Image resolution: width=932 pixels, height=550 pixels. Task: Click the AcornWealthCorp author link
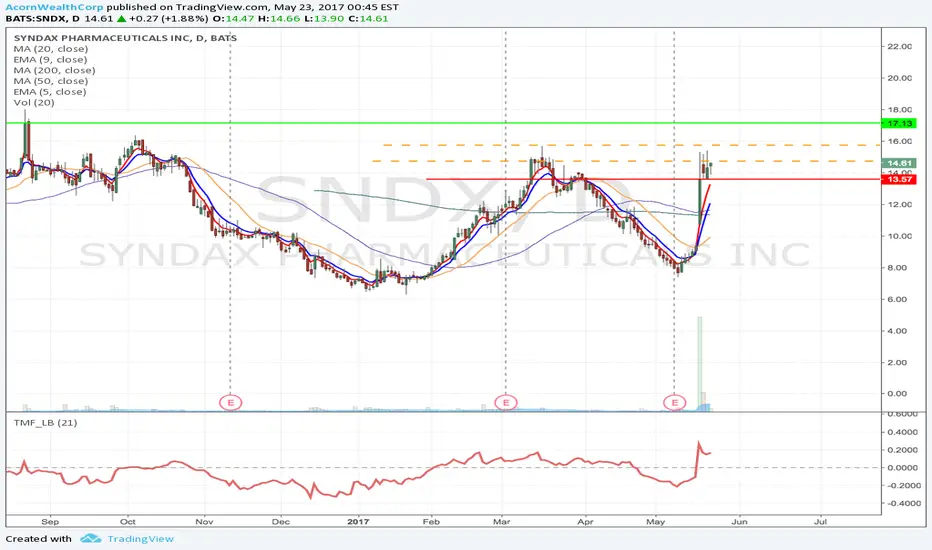tap(54, 7)
